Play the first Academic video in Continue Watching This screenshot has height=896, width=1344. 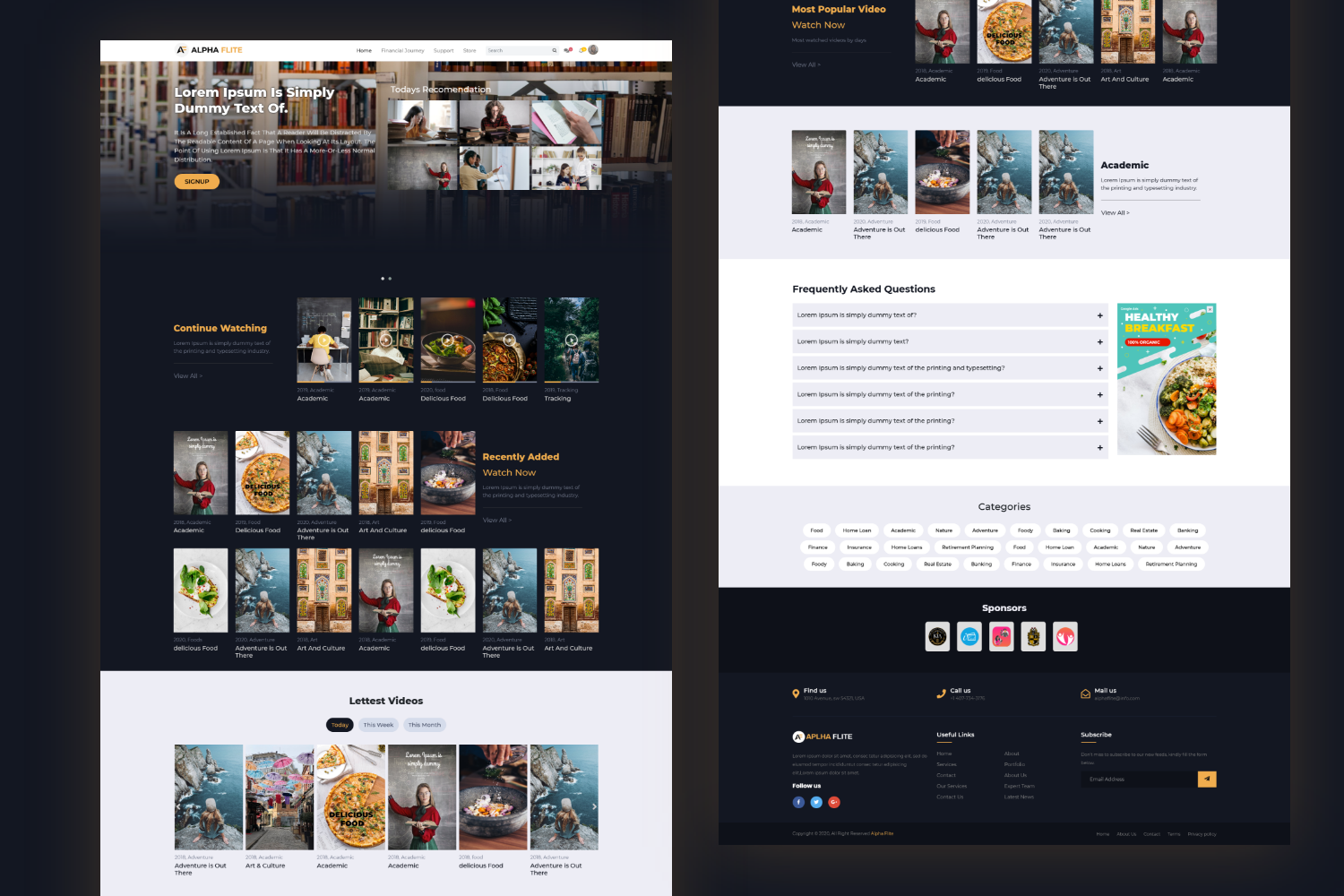click(323, 340)
